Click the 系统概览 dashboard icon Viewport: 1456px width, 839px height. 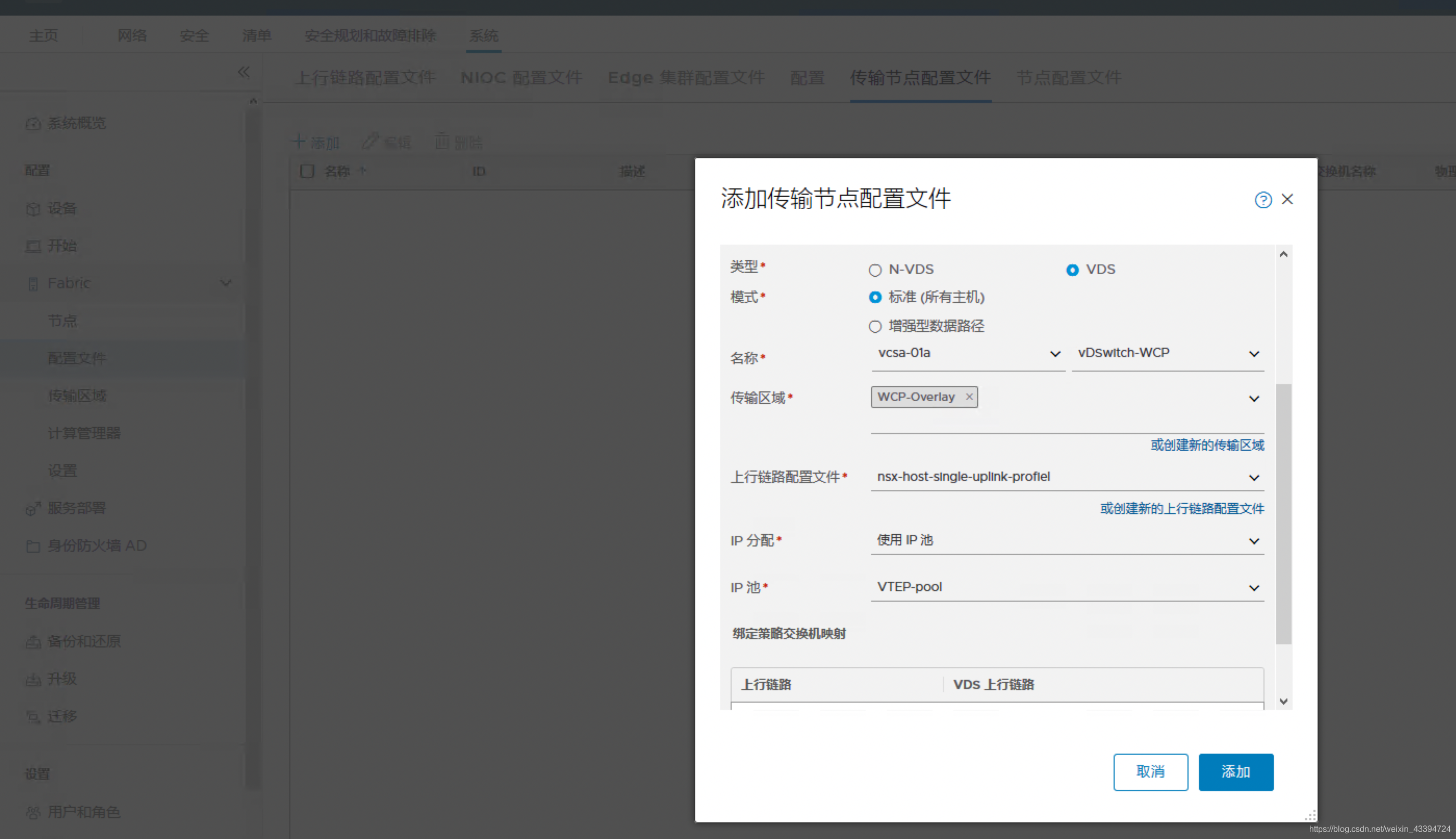click(x=33, y=123)
